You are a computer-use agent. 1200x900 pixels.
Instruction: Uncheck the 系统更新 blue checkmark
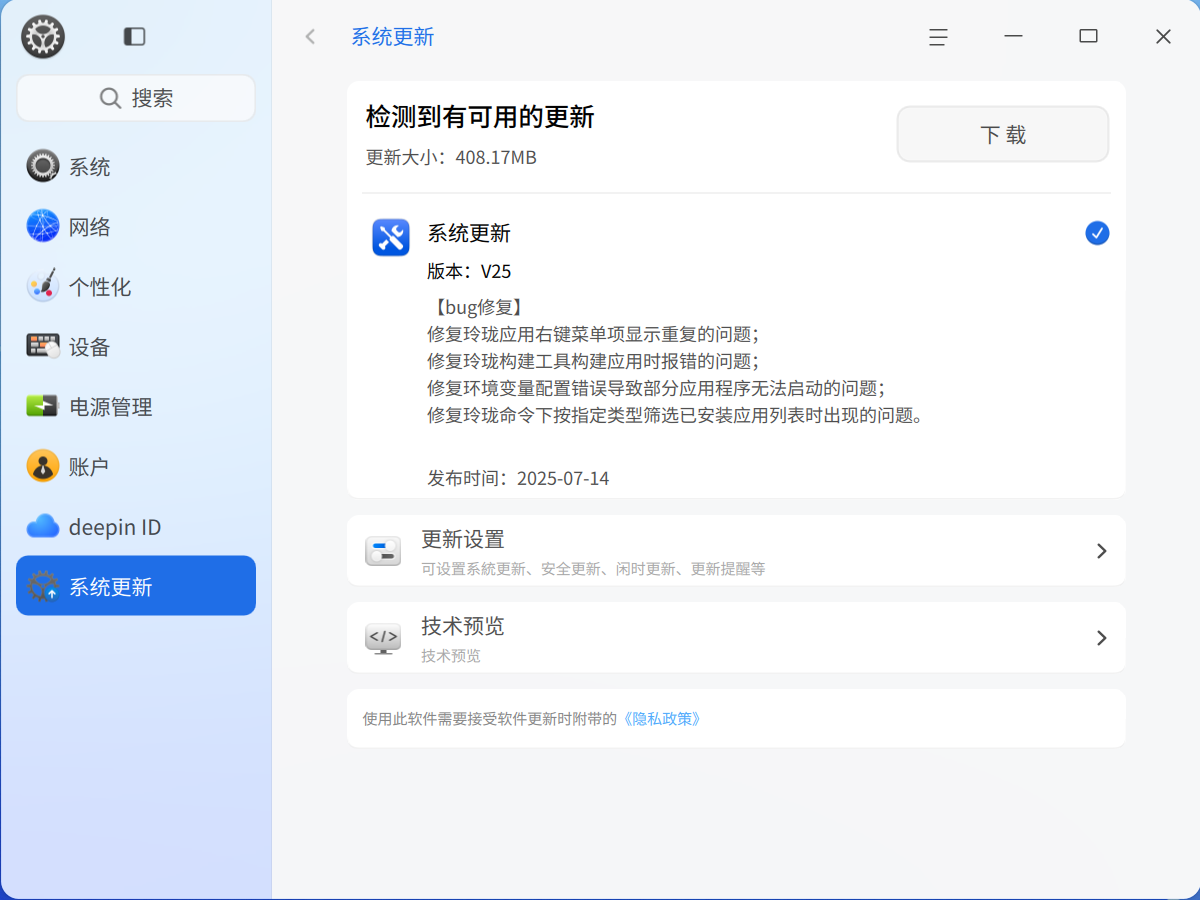coord(1097,233)
